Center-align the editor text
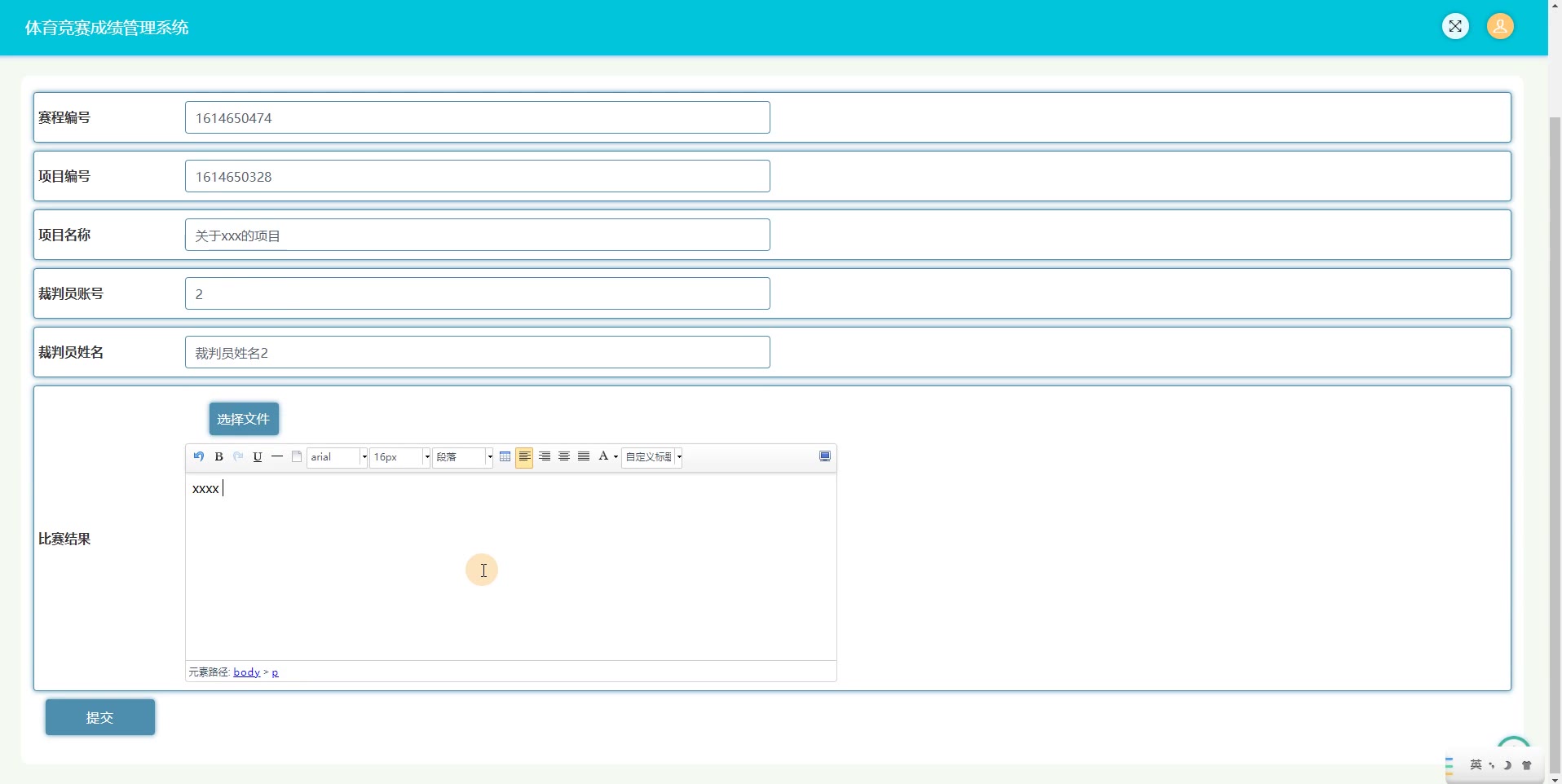The image size is (1562, 784). 564,456
